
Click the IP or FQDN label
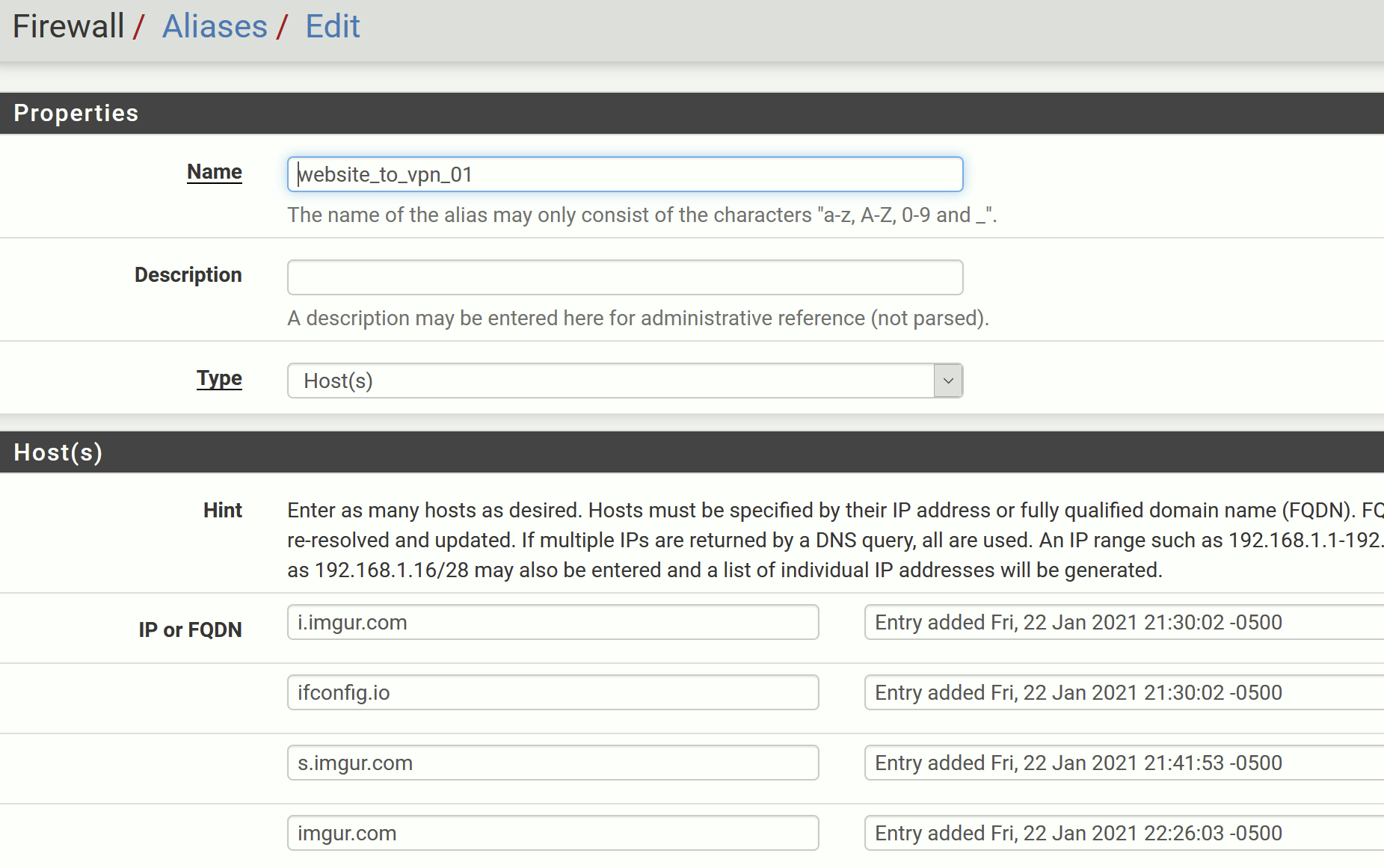(190, 630)
